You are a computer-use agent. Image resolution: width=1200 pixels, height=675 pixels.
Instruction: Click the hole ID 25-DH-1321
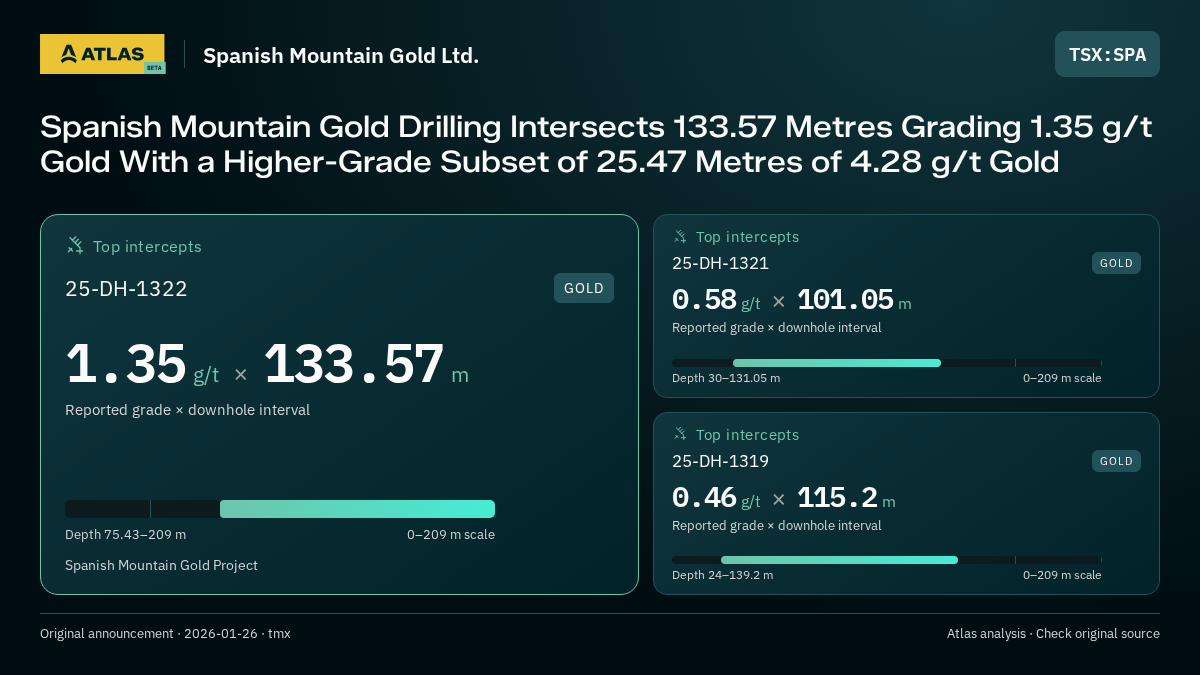click(x=720, y=263)
